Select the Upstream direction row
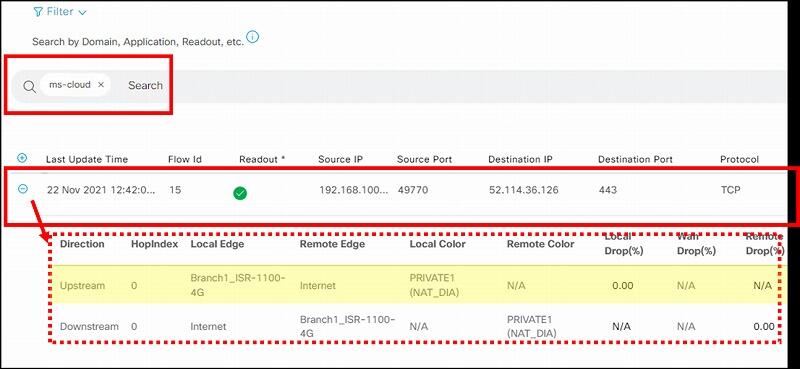This screenshot has height=369, width=800. coord(416,285)
